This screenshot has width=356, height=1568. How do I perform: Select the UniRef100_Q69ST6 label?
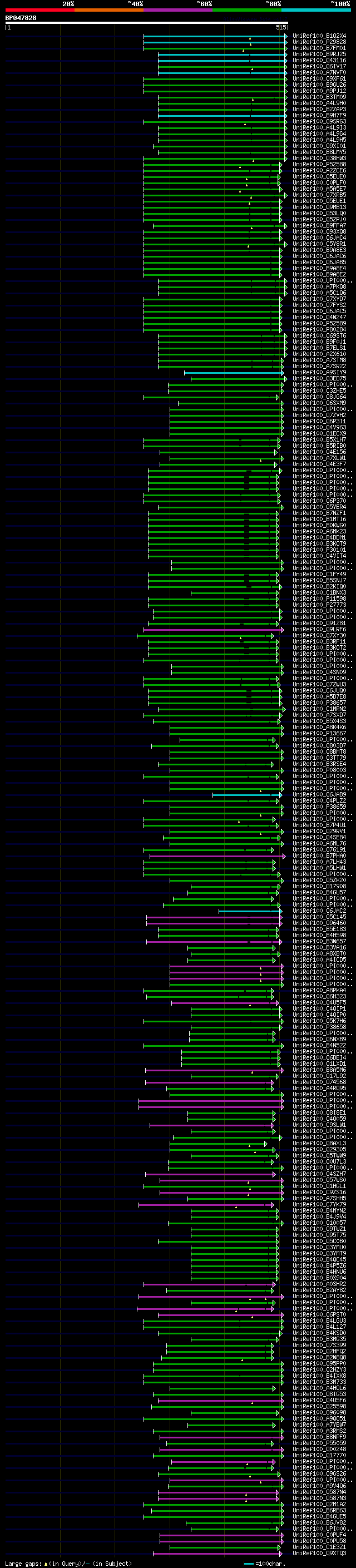point(319,335)
